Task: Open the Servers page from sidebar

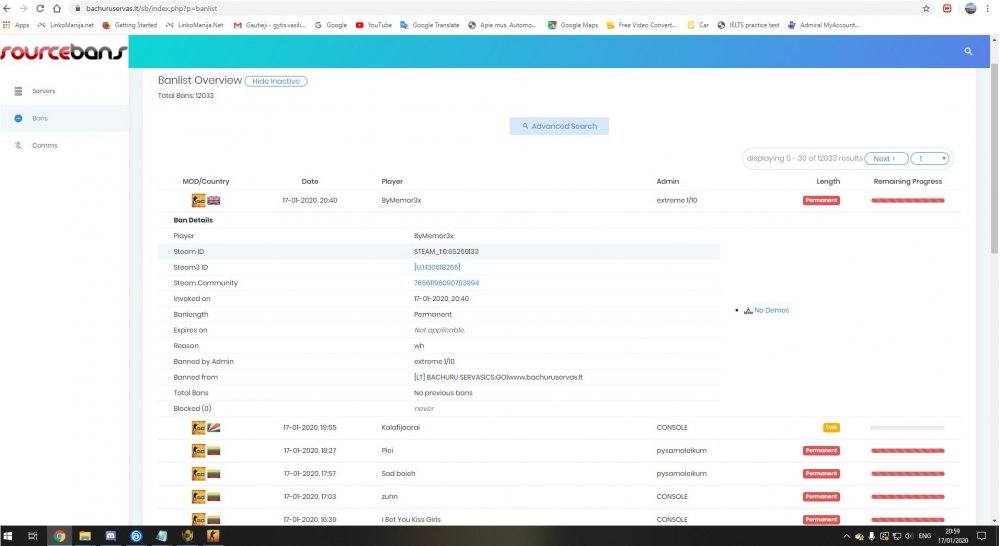Action: (x=43, y=91)
